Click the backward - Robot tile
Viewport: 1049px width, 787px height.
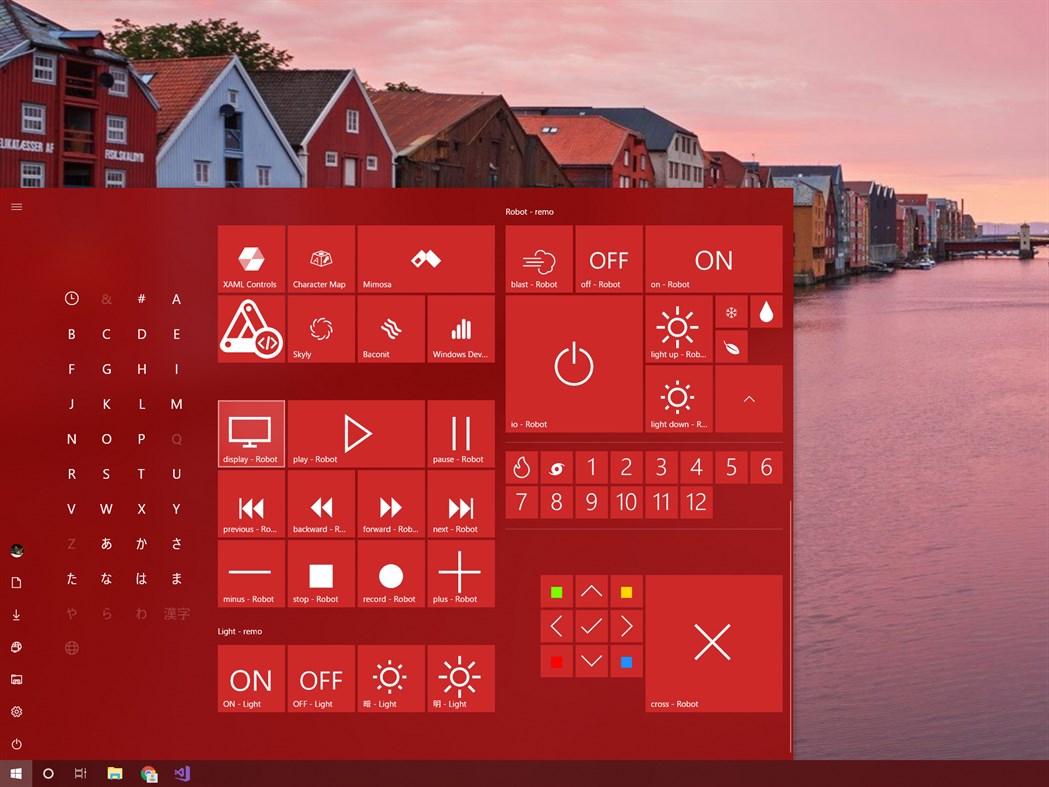321,503
